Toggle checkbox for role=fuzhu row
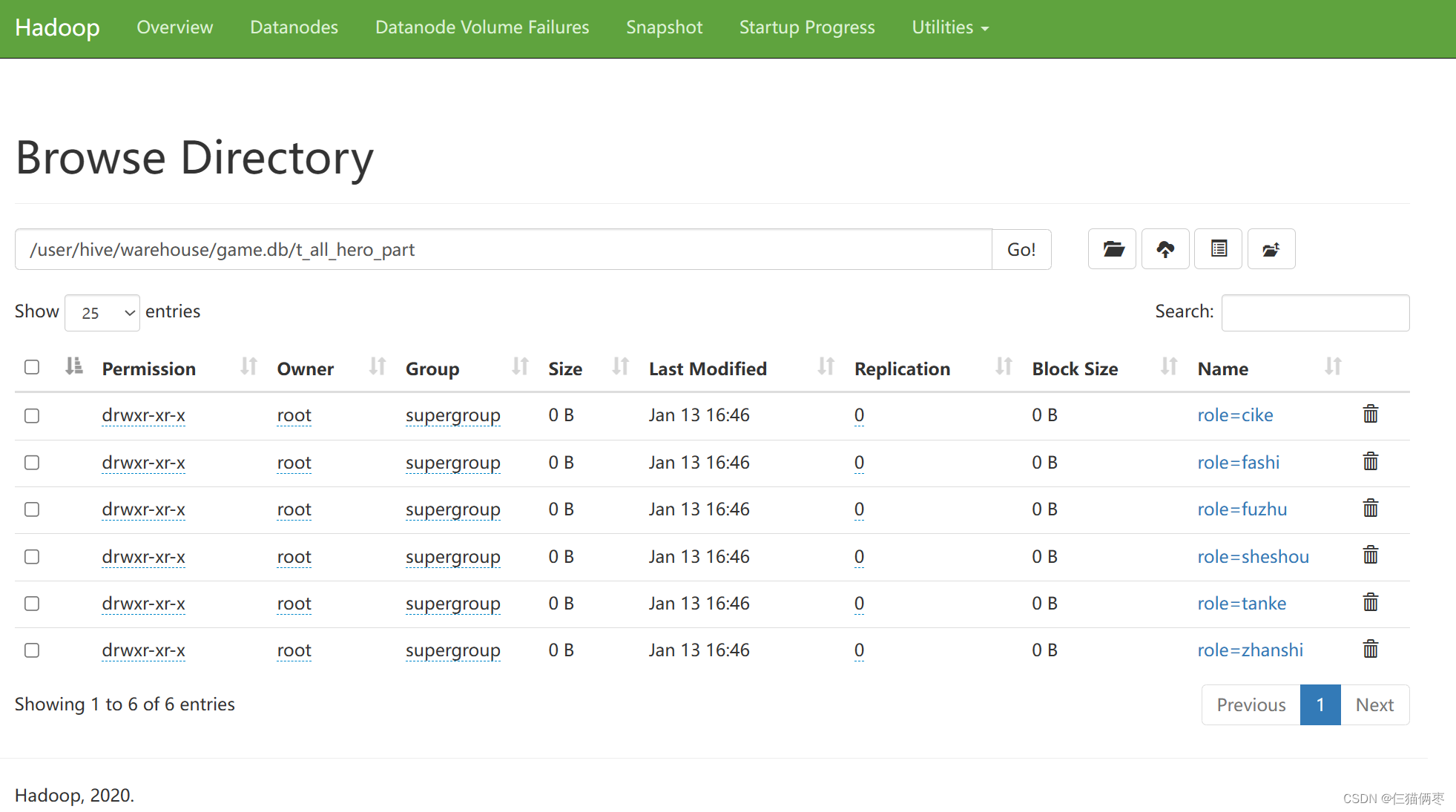This screenshot has height=812, width=1456. tap(32, 509)
